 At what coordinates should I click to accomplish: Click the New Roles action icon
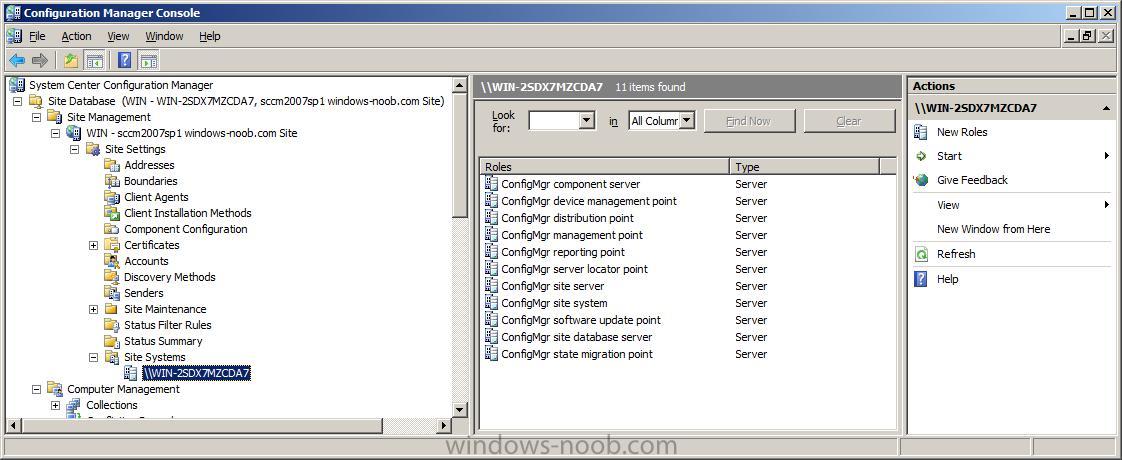click(921, 132)
